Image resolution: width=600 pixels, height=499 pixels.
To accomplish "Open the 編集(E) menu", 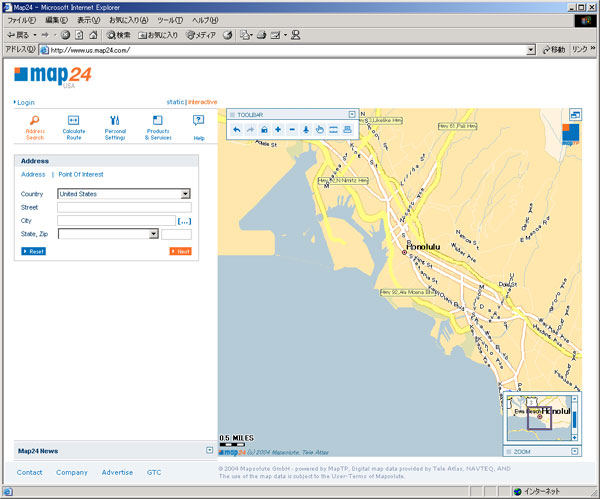I will point(56,20).
